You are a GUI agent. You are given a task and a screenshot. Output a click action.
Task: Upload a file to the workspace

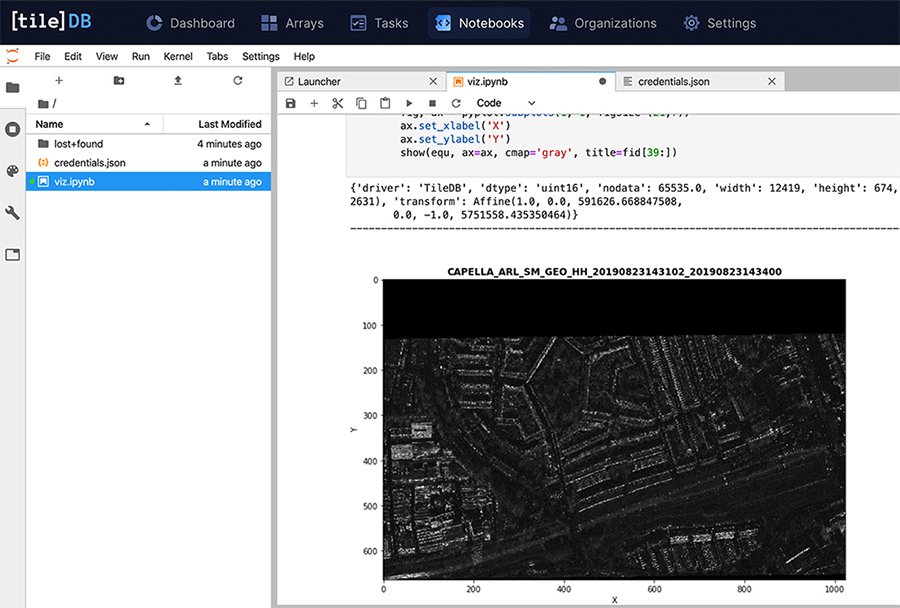[x=178, y=81]
